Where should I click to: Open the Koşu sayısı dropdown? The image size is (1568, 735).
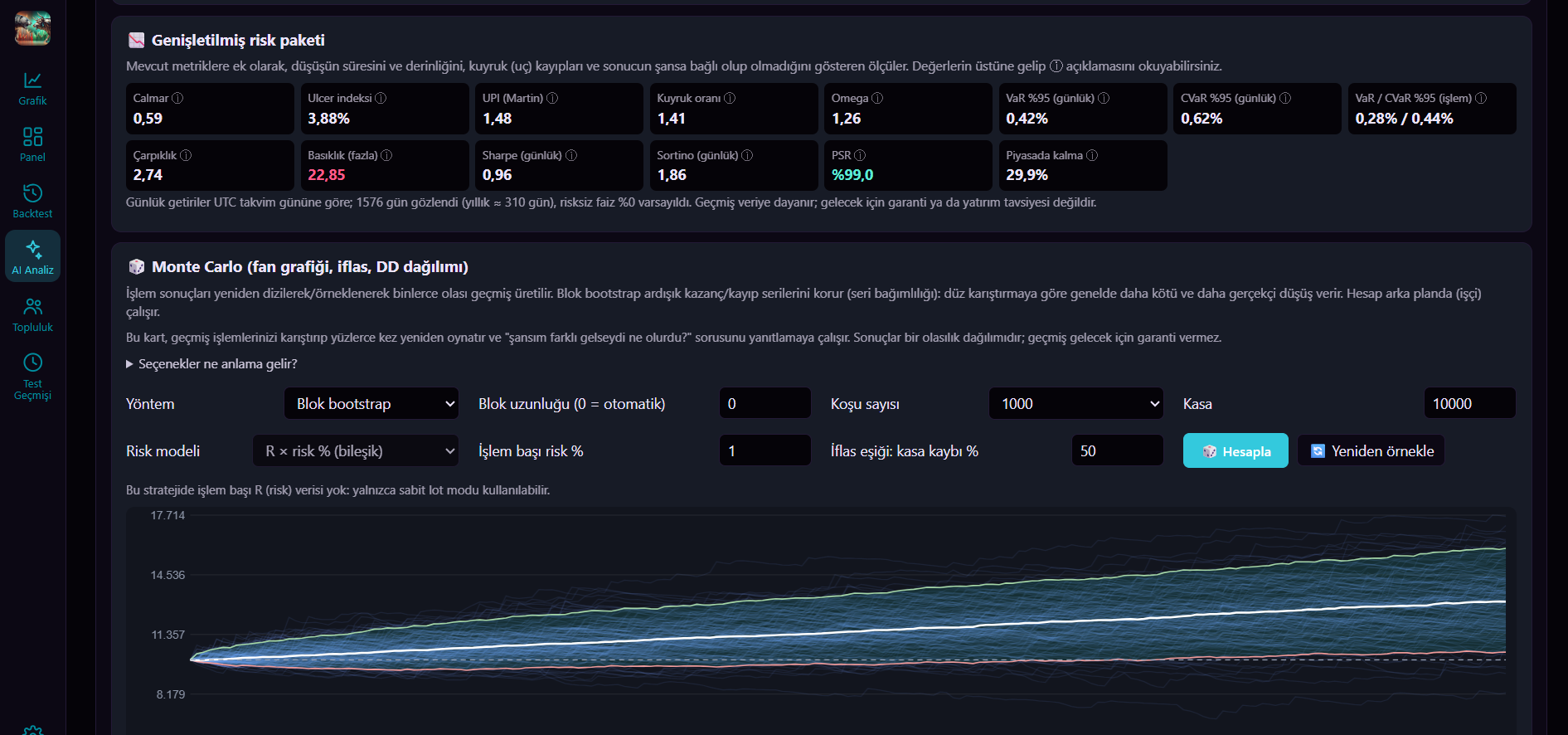coord(1076,404)
